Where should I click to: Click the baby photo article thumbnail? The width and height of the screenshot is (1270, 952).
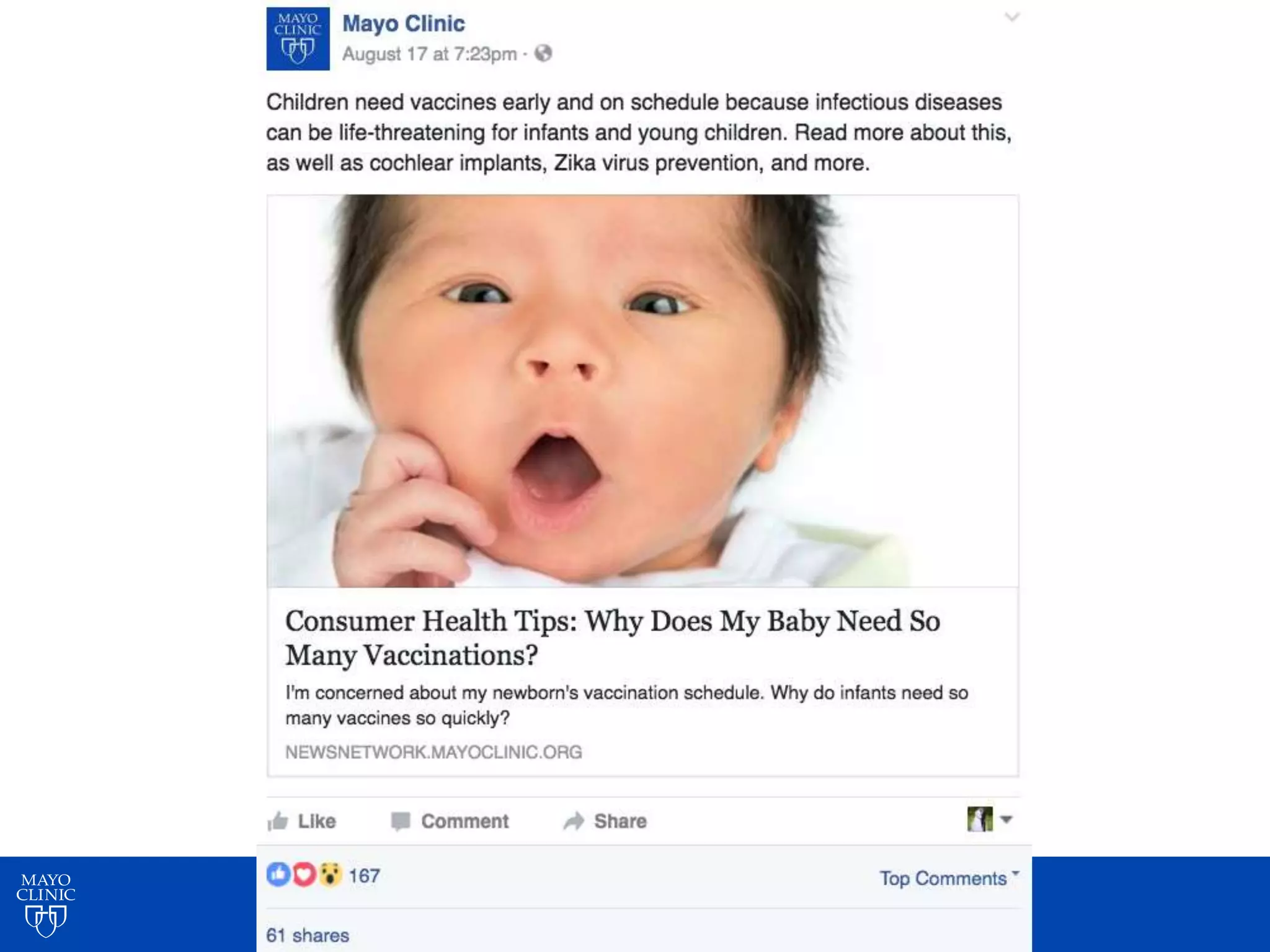click(x=642, y=391)
